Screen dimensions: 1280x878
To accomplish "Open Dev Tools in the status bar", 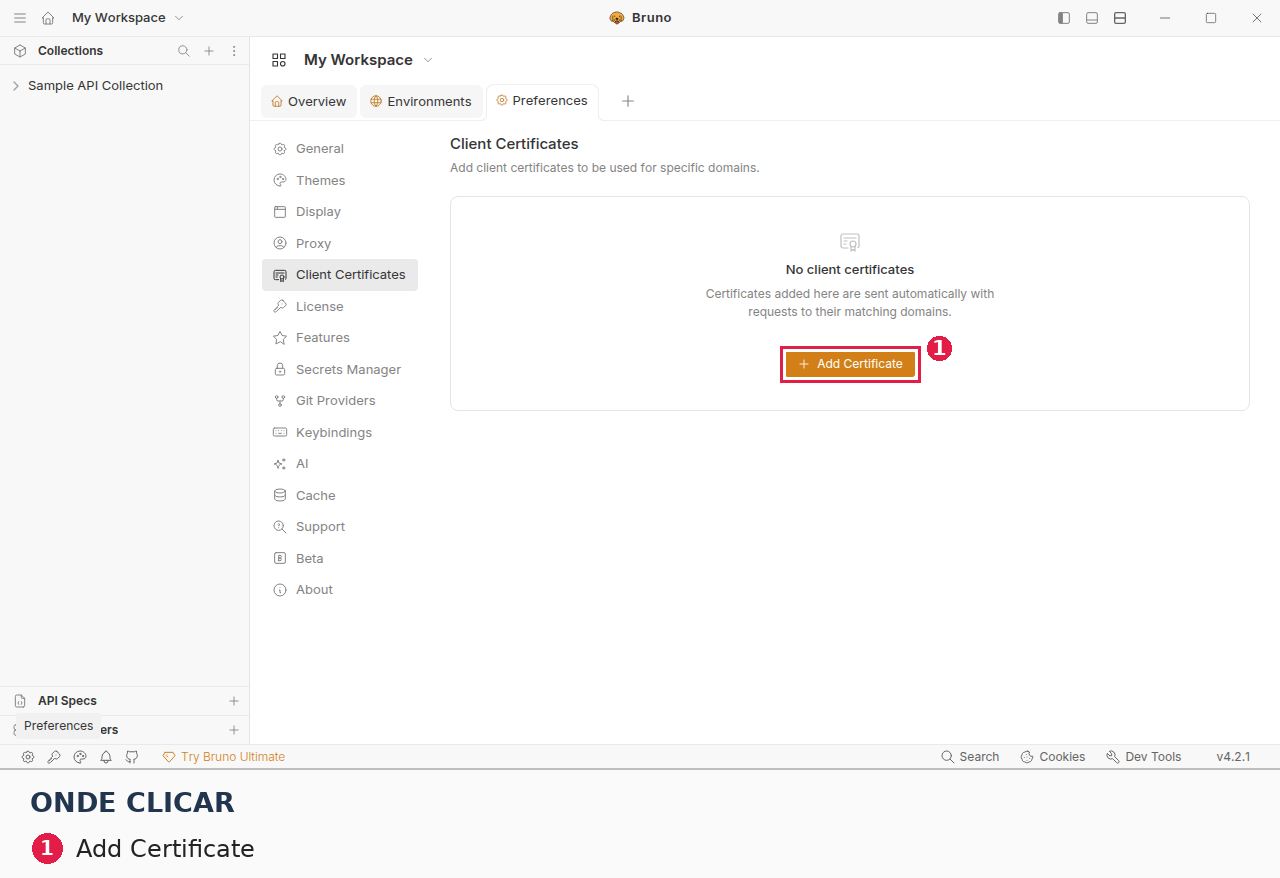I will (1143, 757).
